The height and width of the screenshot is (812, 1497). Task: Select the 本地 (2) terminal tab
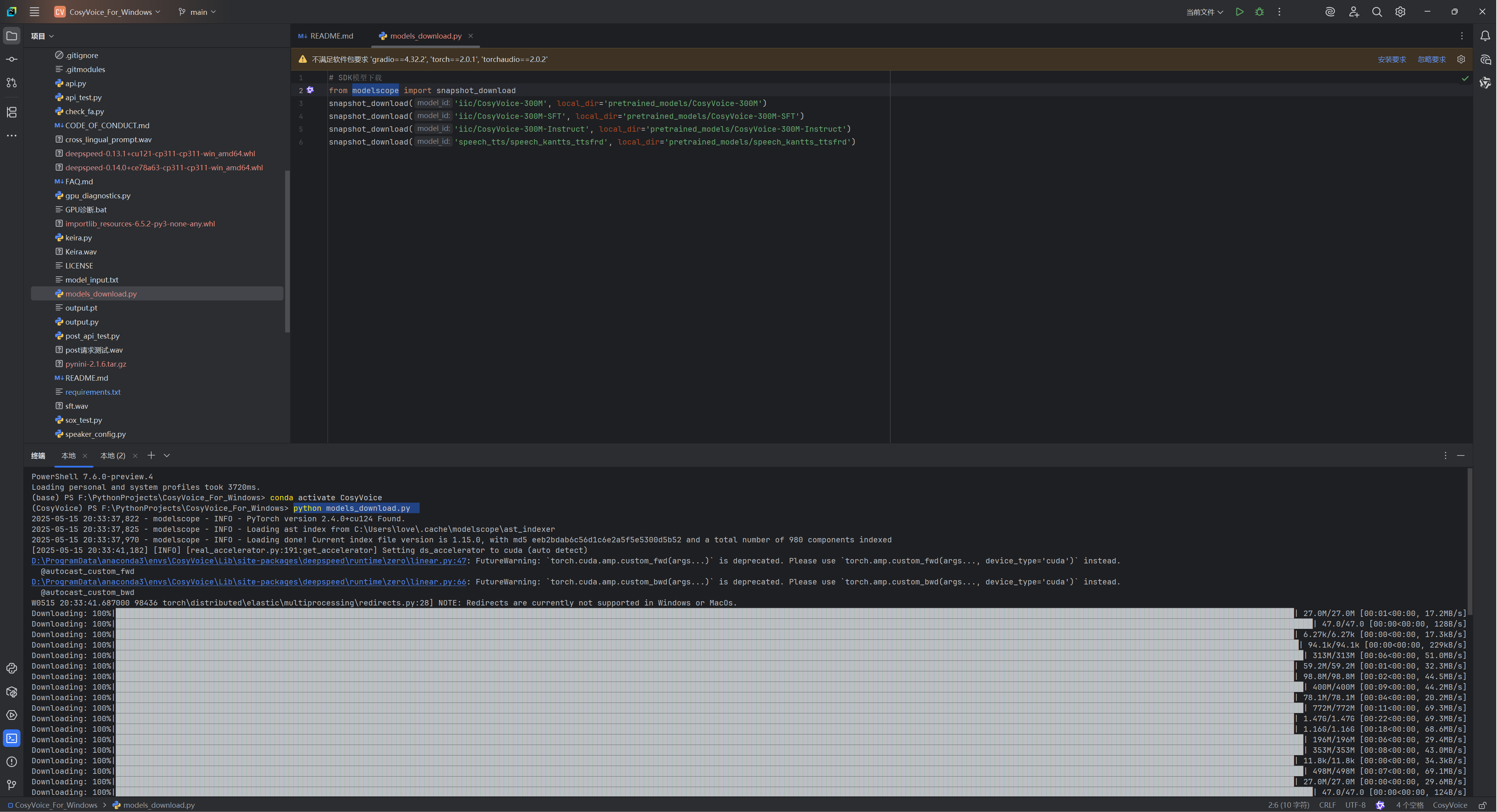coord(113,456)
